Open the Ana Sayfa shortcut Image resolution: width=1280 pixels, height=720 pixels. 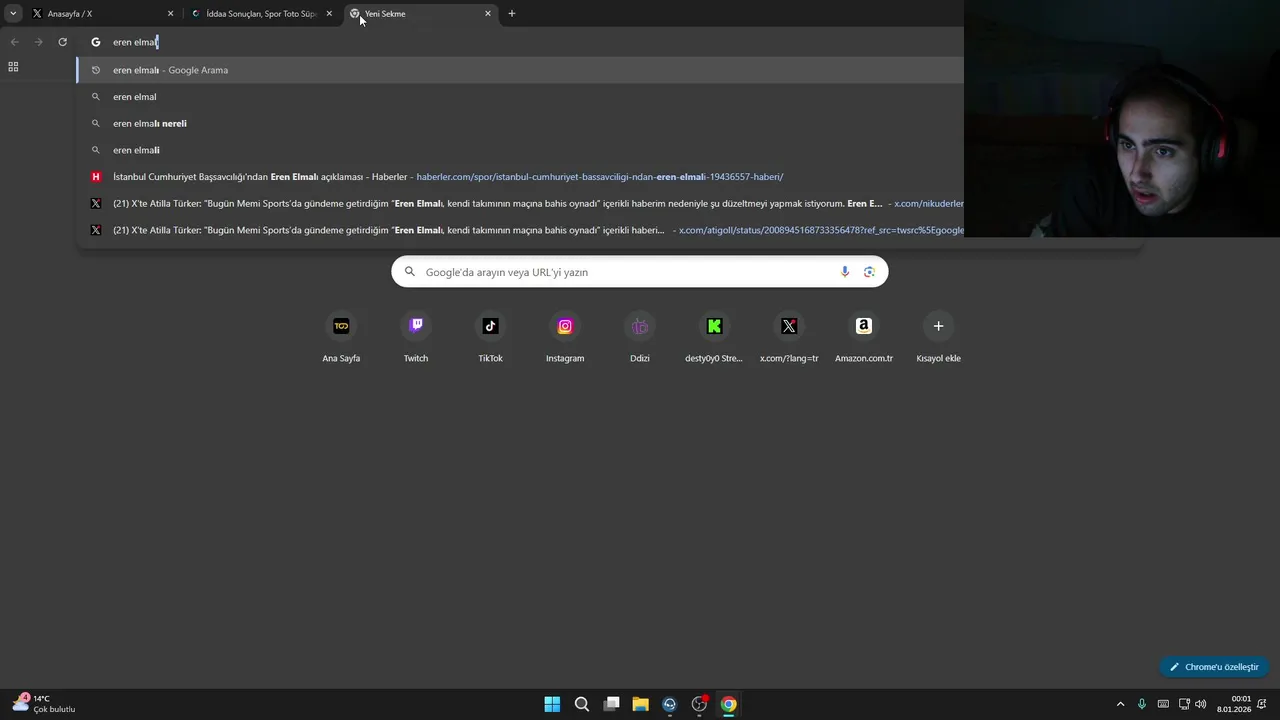(x=341, y=338)
